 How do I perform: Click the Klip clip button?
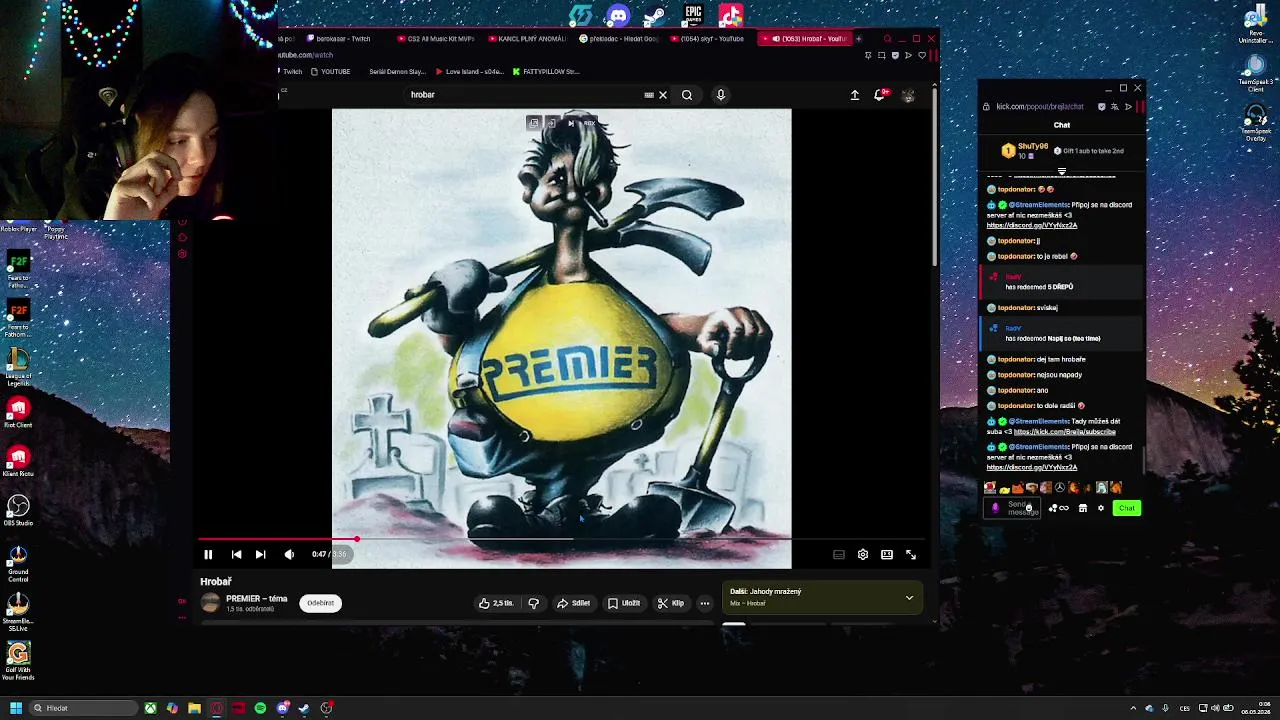670,603
